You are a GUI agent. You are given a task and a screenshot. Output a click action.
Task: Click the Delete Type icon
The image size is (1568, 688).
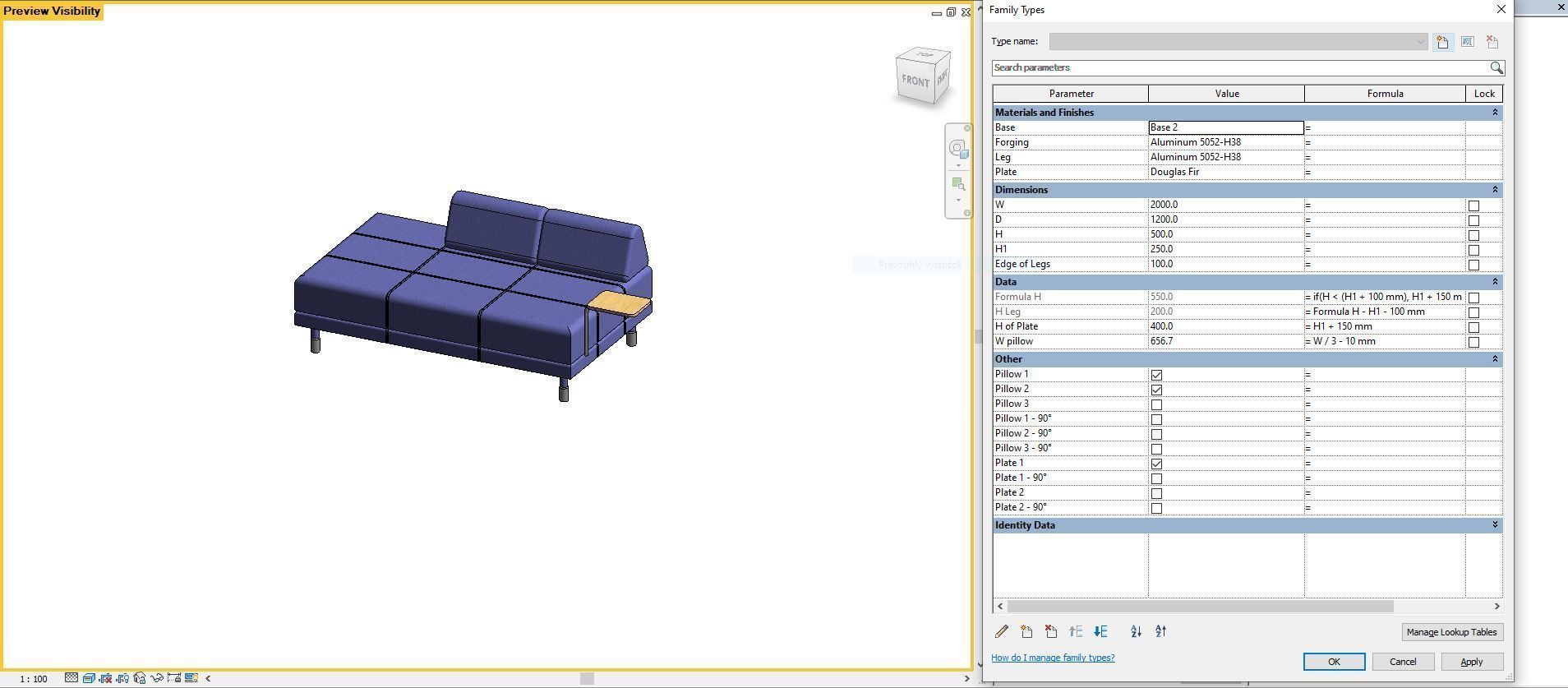click(x=1492, y=42)
